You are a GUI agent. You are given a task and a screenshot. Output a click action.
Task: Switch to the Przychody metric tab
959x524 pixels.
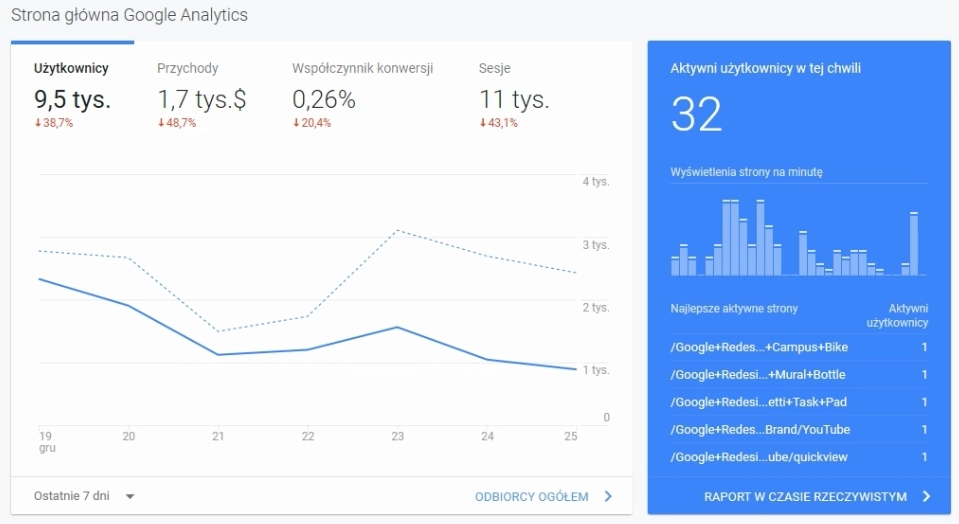tap(187, 68)
